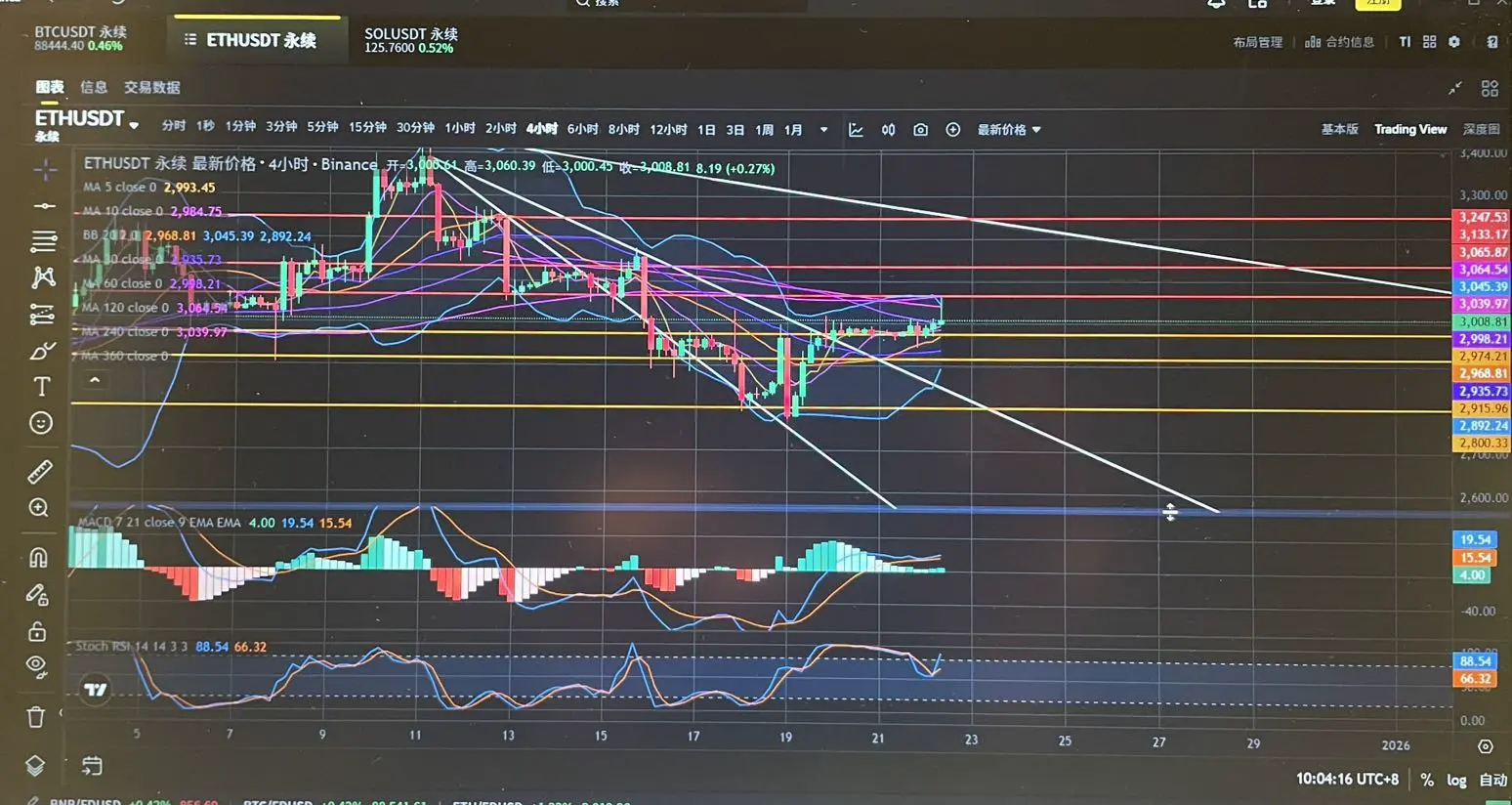The width and height of the screenshot is (1512, 805).
Task: Expand more timeframes dropdown arrow
Action: point(823,130)
